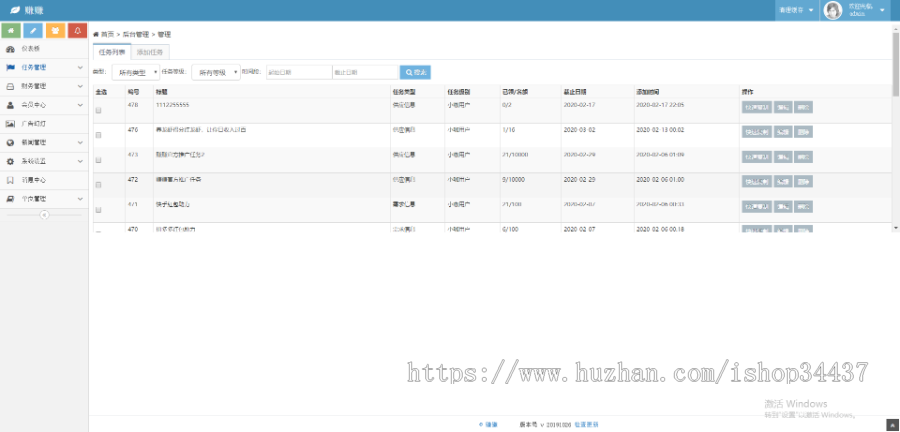The width and height of the screenshot is (900, 432).
Task: Collapse the sidebar using the circular arrow
Action: [x=44, y=215]
